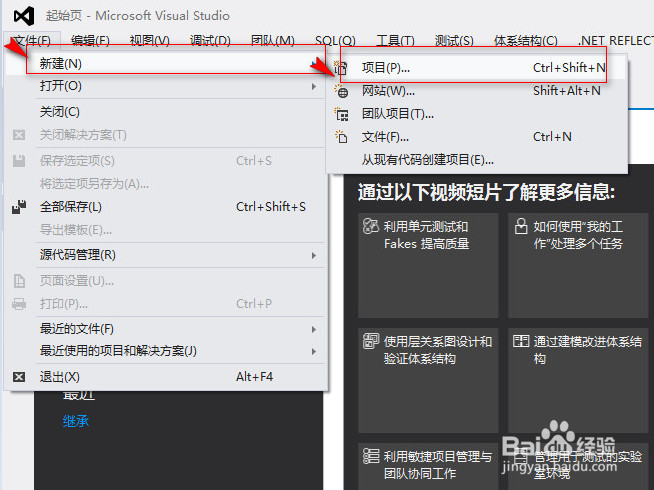Open video tile 利用敏捷项目管理与团队协同工作
The height and width of the screenshot is (490, 654).
[428, 466]
